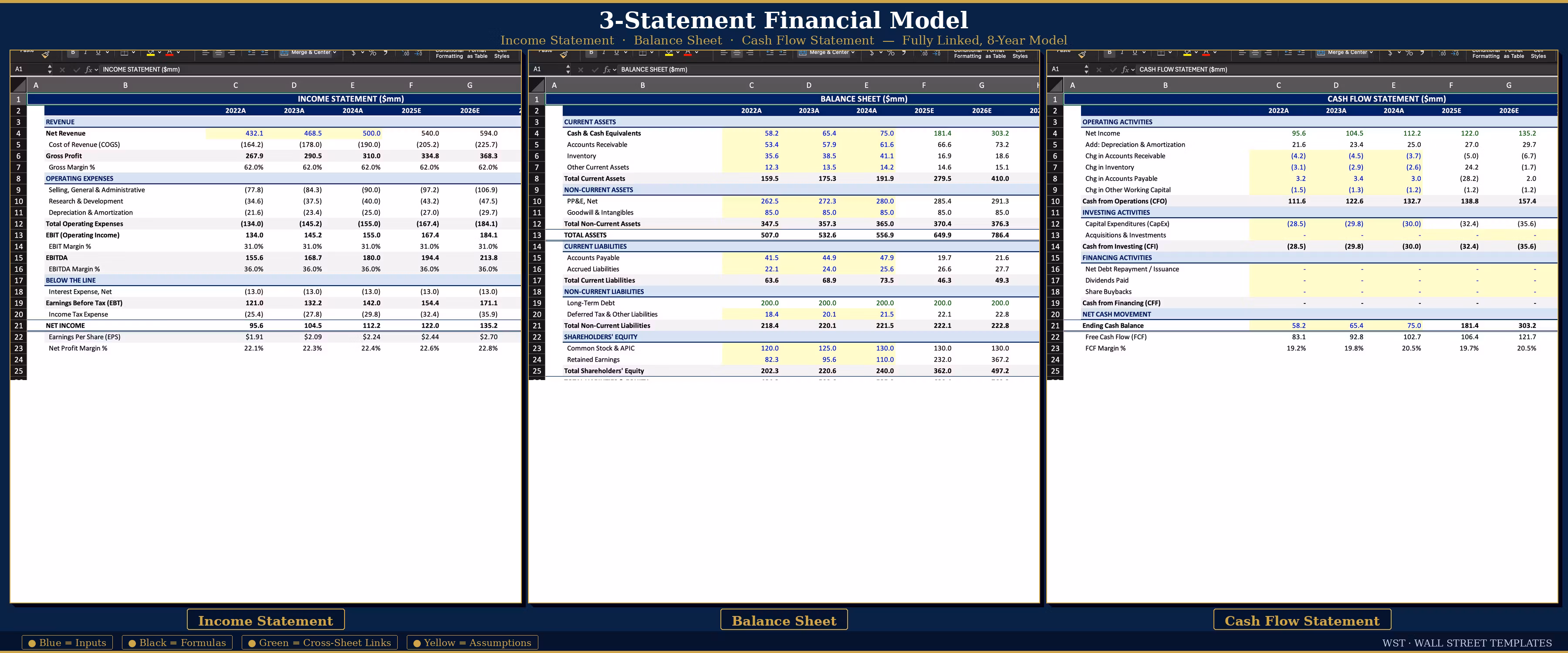Apply yellow fill color in Income Statement toolbar
Viewport: 1568px width, 653px height.
[x=151, y=53]
